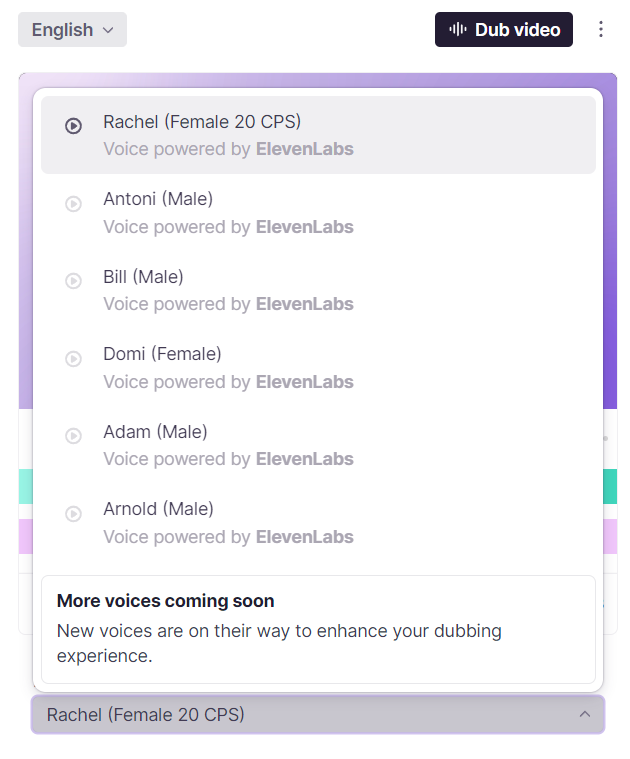Play preview of Domi voice
This screenshot has width=630, height=759.
click(74, 359)
